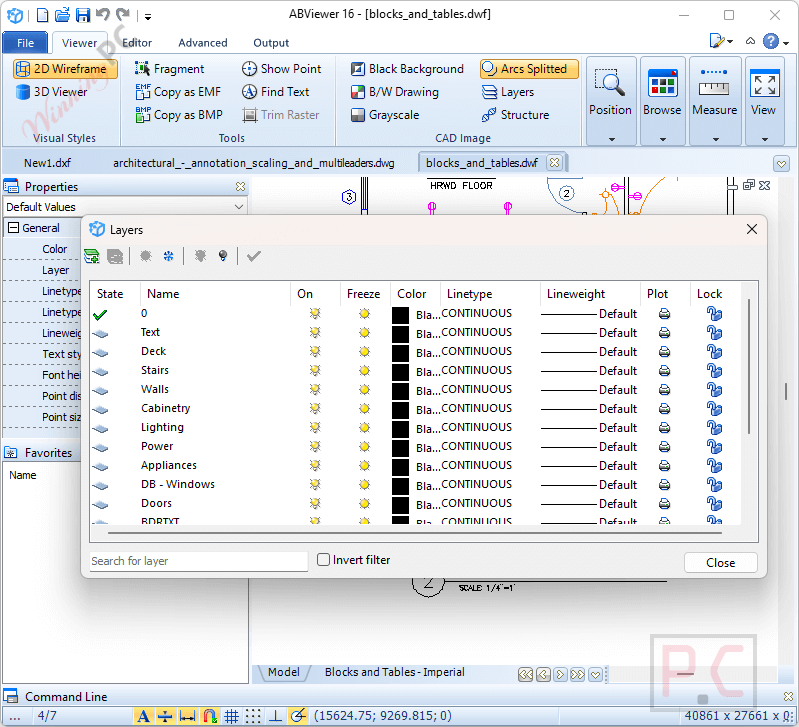Viewport: 799px width, 727px height.
Task: Click color swatch of Doors layer
Action: click(x=401, y=505)
